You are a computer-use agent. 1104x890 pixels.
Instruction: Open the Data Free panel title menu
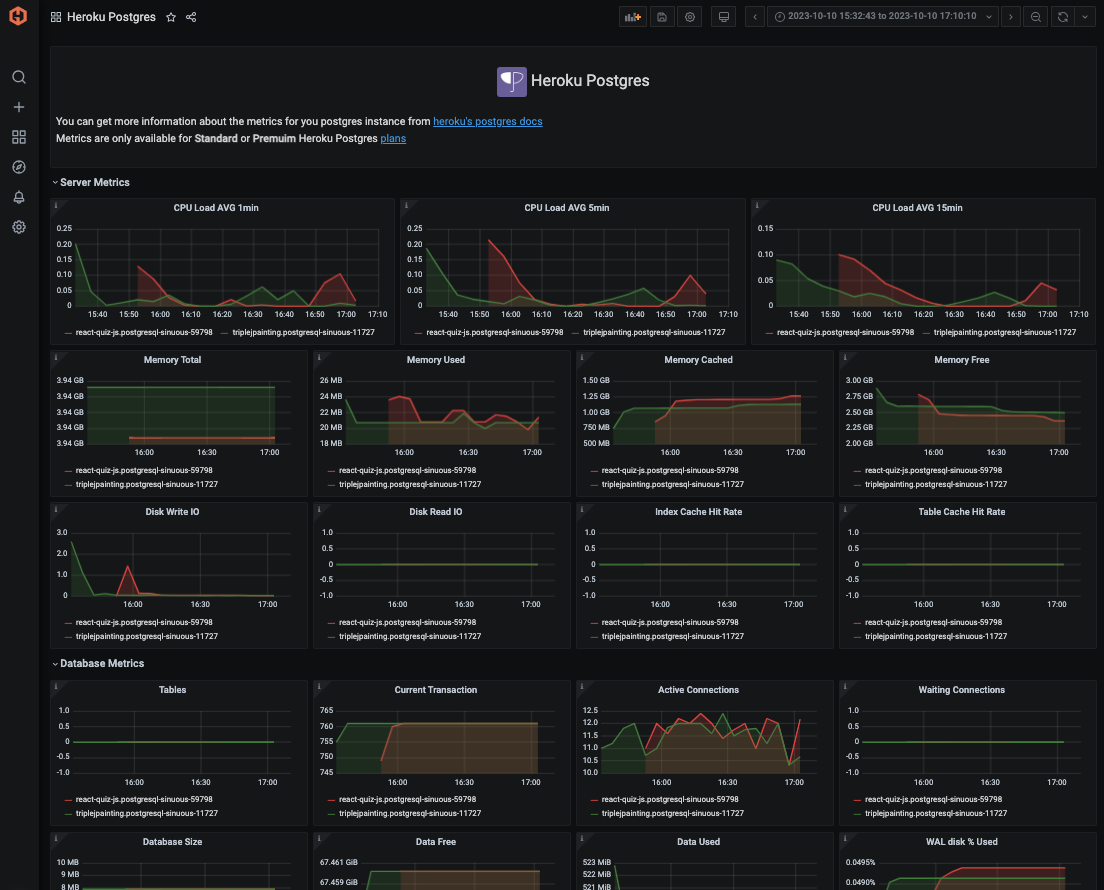(x=436, y=842)
